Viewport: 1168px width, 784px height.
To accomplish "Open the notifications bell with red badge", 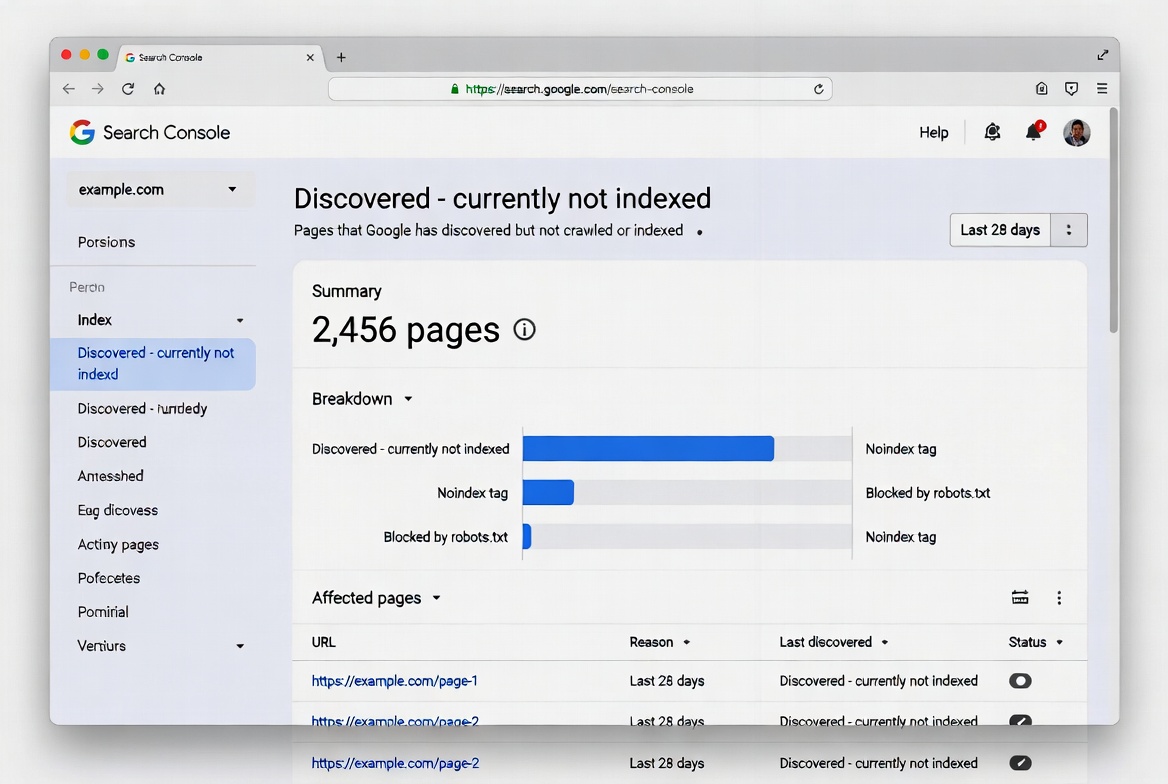I will click(x=1034, y=131).
